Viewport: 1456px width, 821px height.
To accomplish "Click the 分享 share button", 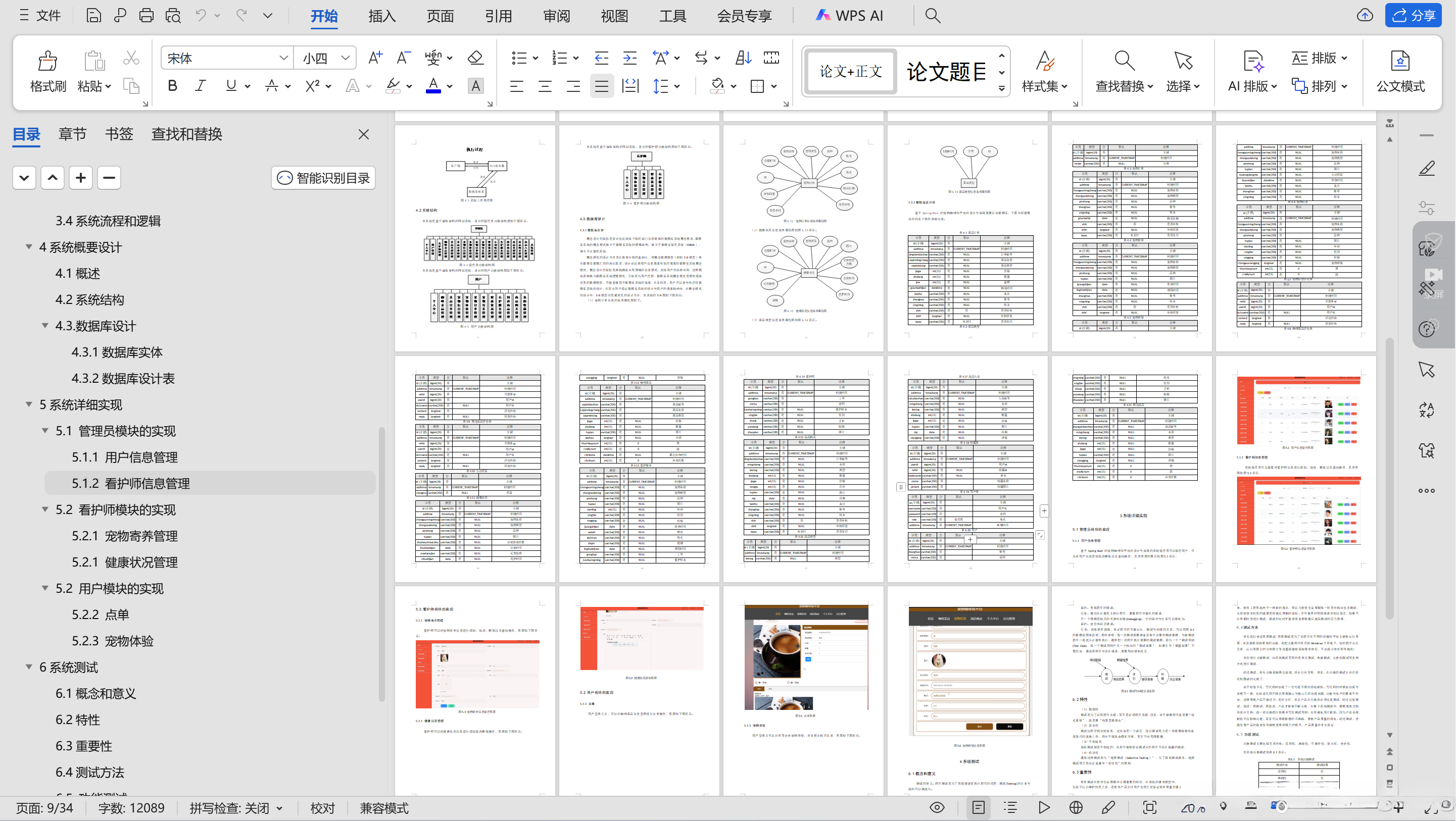I will pos(1413,15).
